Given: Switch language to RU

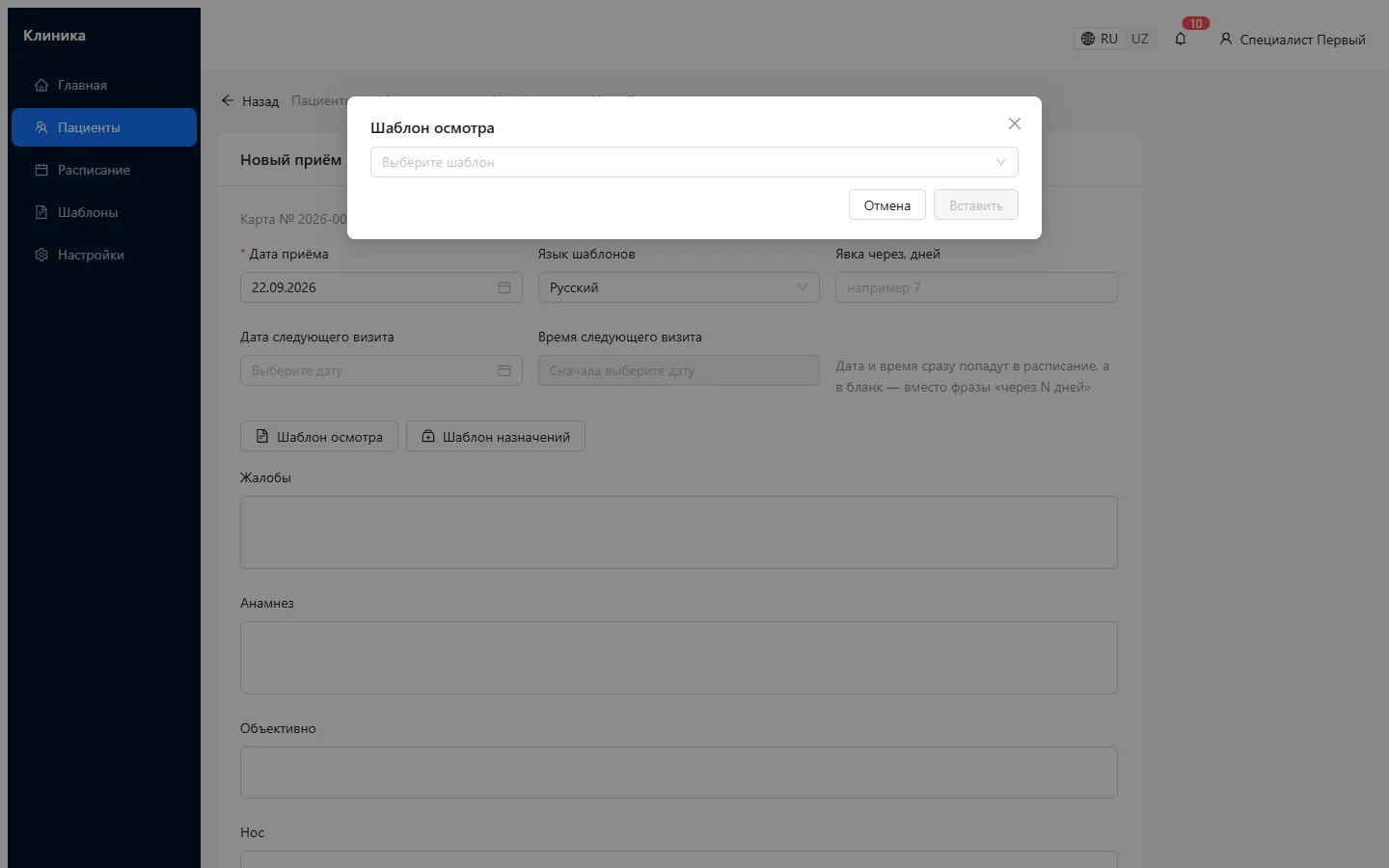Looking at the screenshot, I should 1100,39.
